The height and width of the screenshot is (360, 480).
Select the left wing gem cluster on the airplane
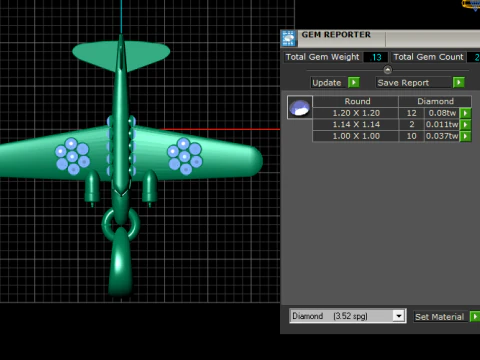tap(72, 156)
